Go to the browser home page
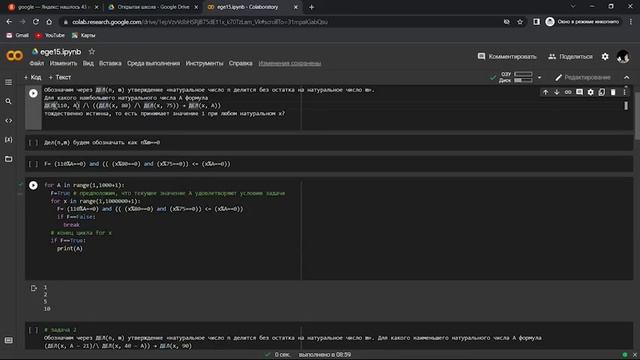Screen dimensions: 640x360 [x=49, y=22]
